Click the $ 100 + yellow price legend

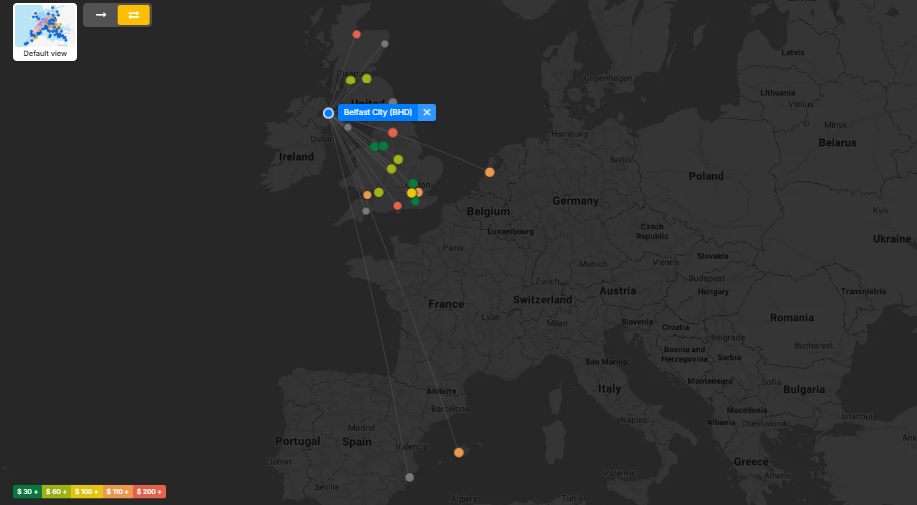(86, 491)
